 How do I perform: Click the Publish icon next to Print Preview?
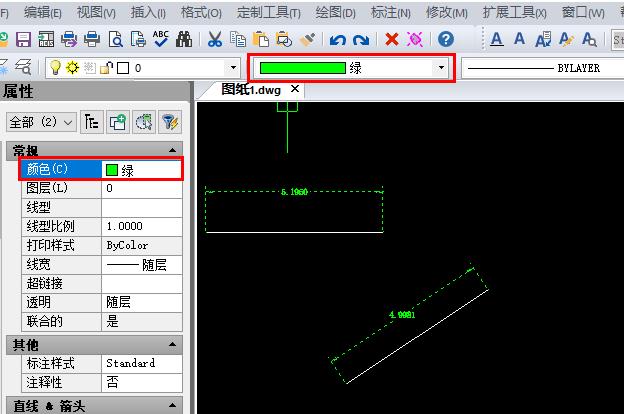click(x=138, y=39)
